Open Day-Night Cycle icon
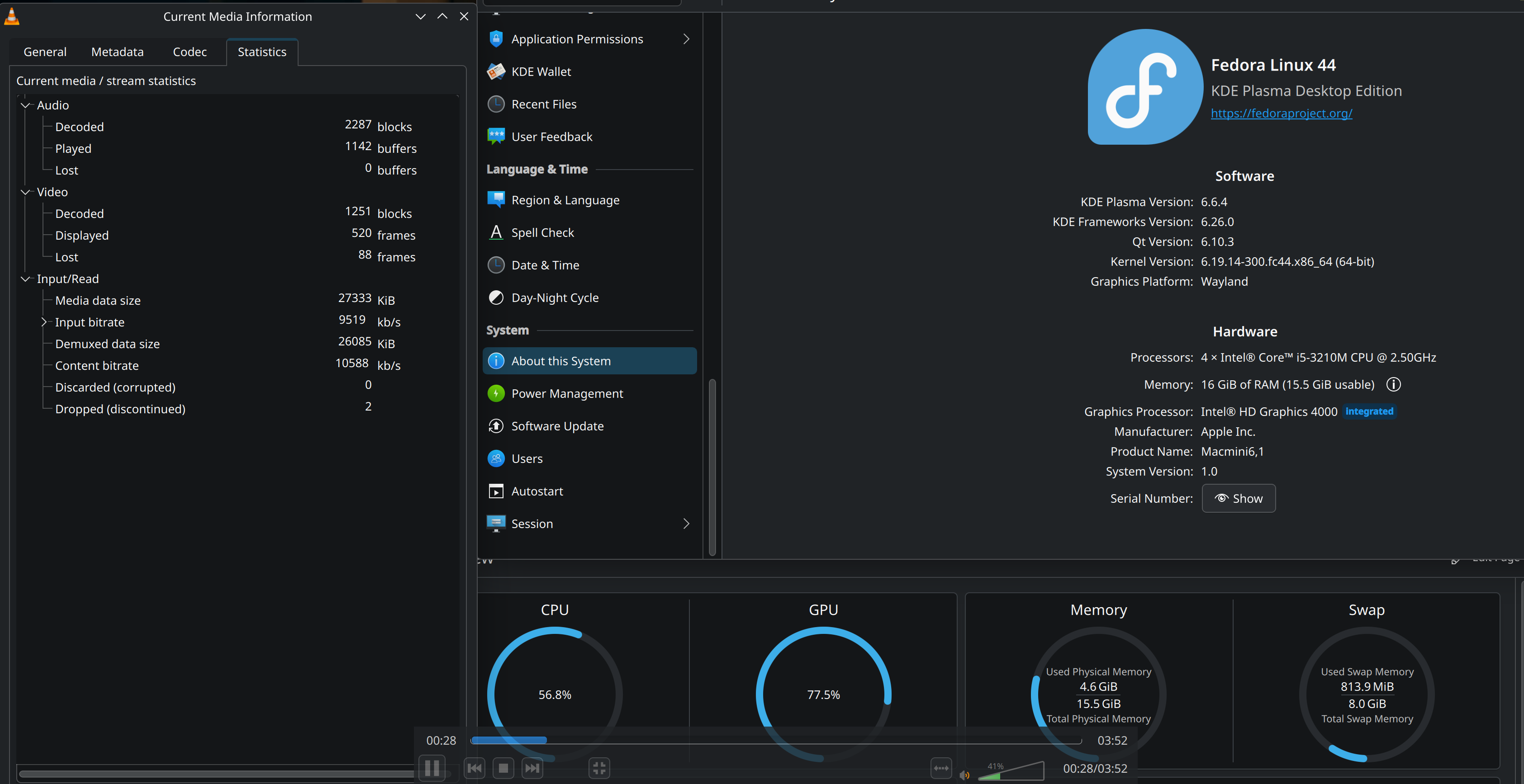 point(496,298)
